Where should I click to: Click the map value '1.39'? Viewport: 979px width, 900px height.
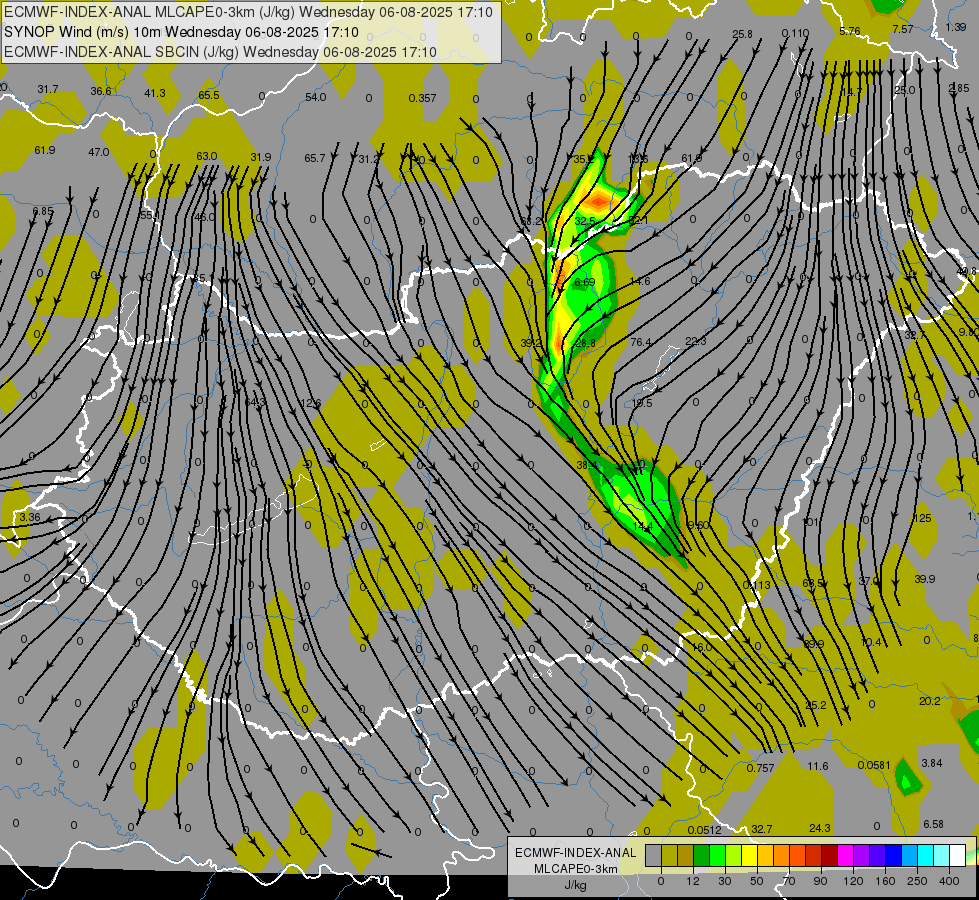coord(956,27)
